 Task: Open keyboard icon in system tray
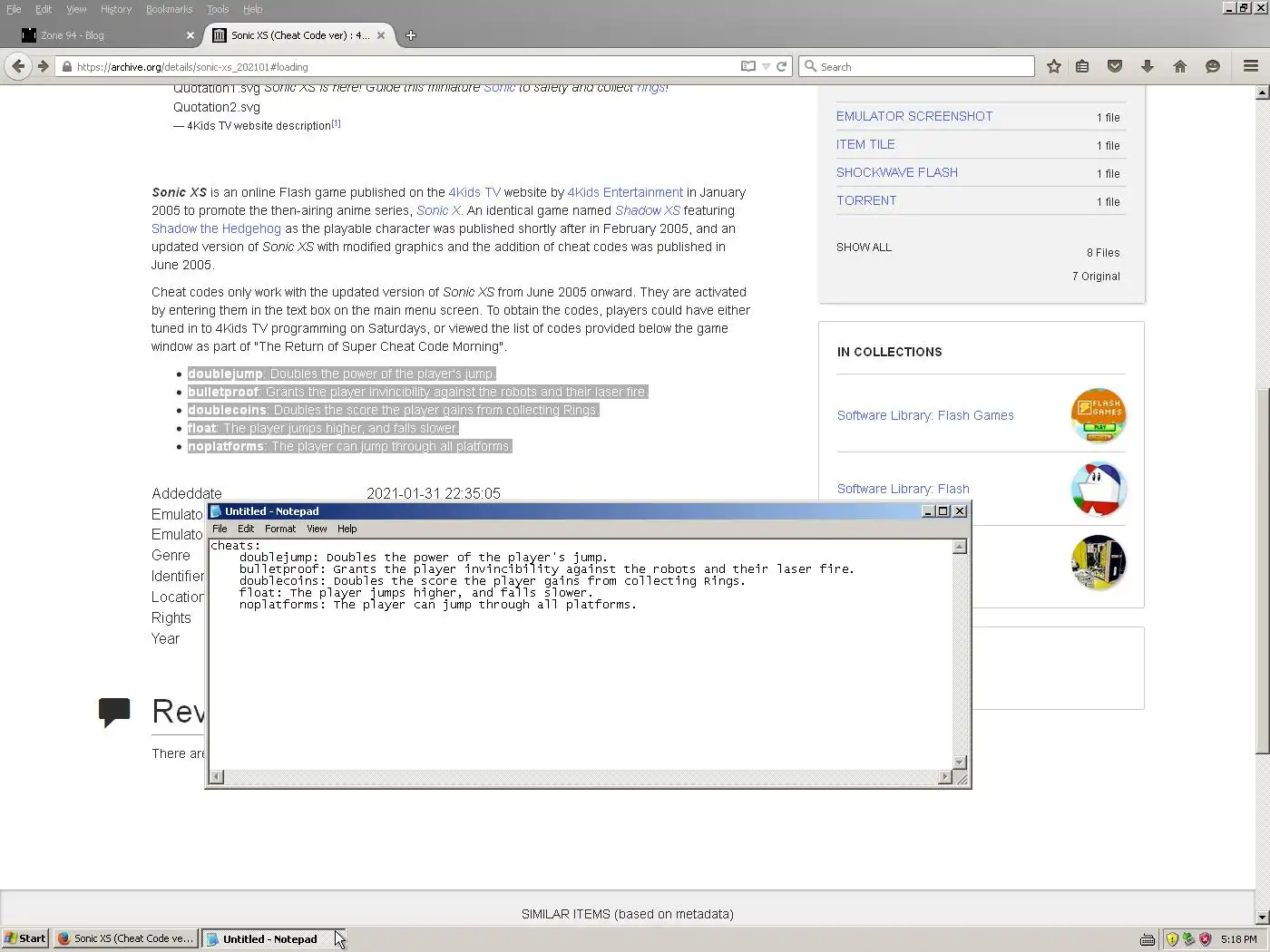pyautogui.click(x=1148, y=939)
